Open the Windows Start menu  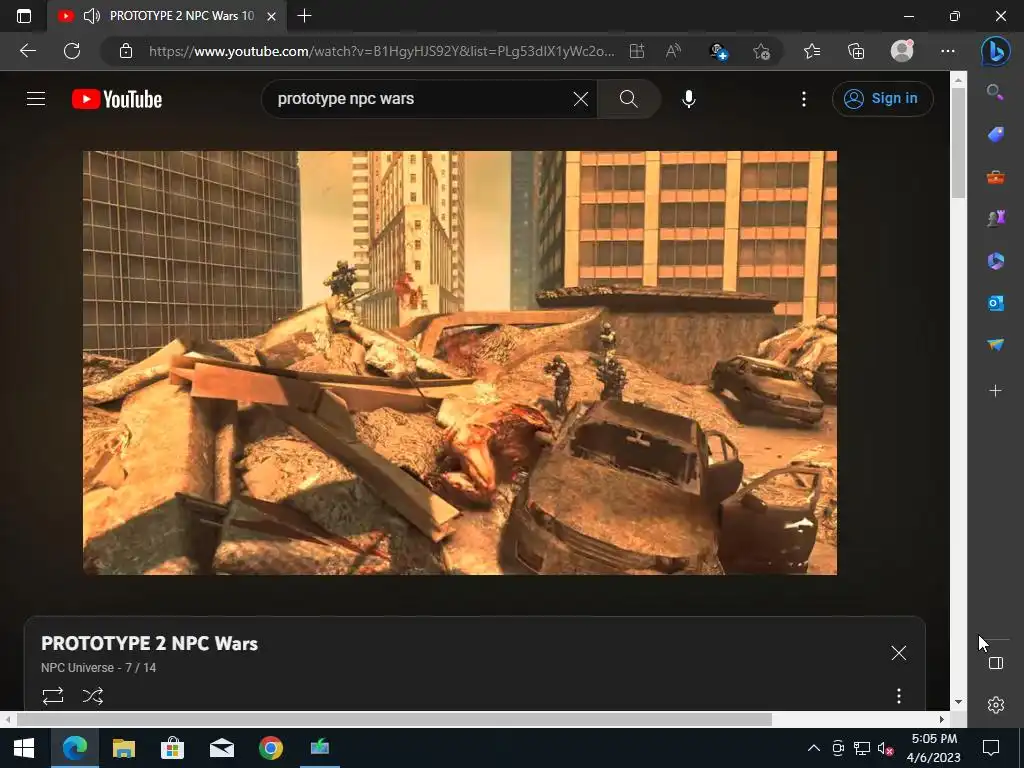point(24,748)
